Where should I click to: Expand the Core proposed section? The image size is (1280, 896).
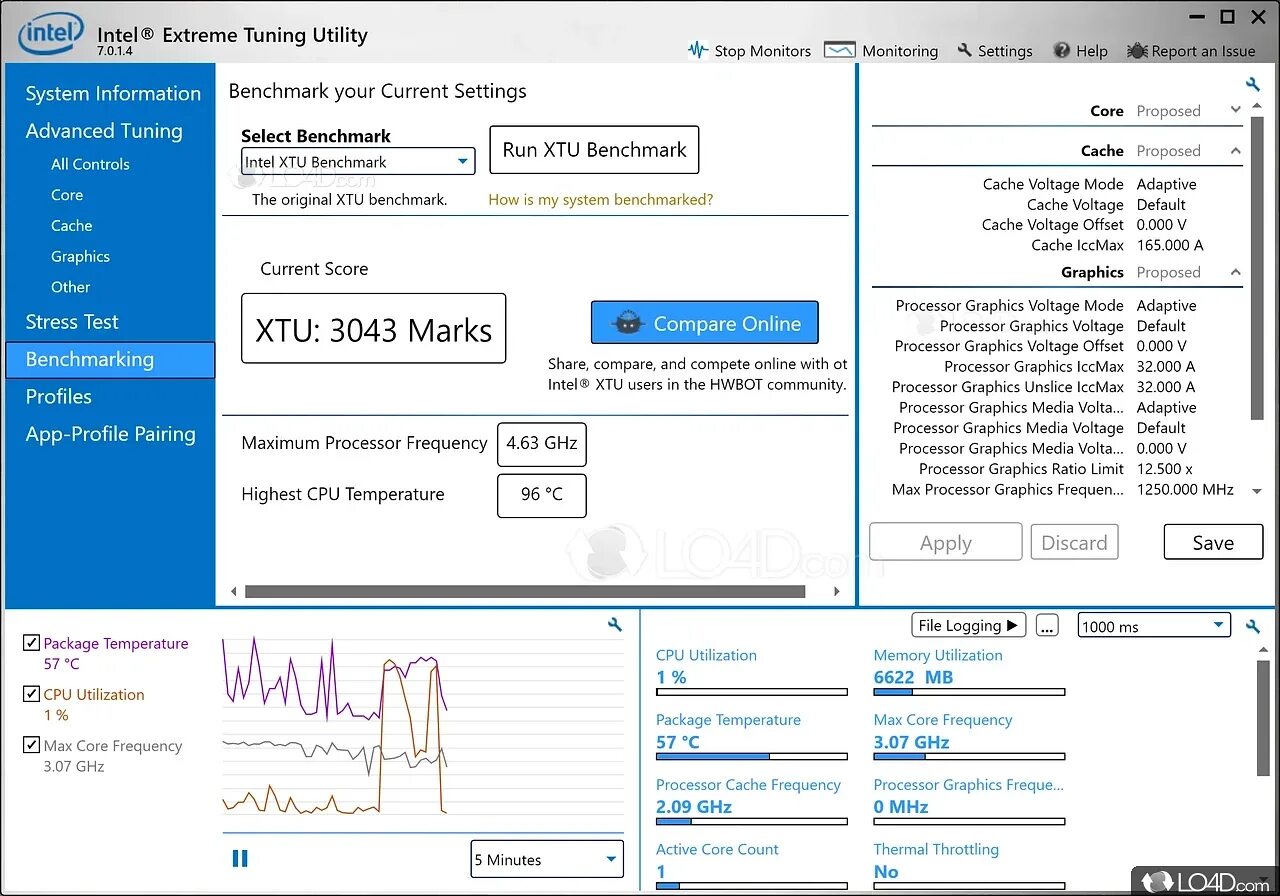[1235, 110]
